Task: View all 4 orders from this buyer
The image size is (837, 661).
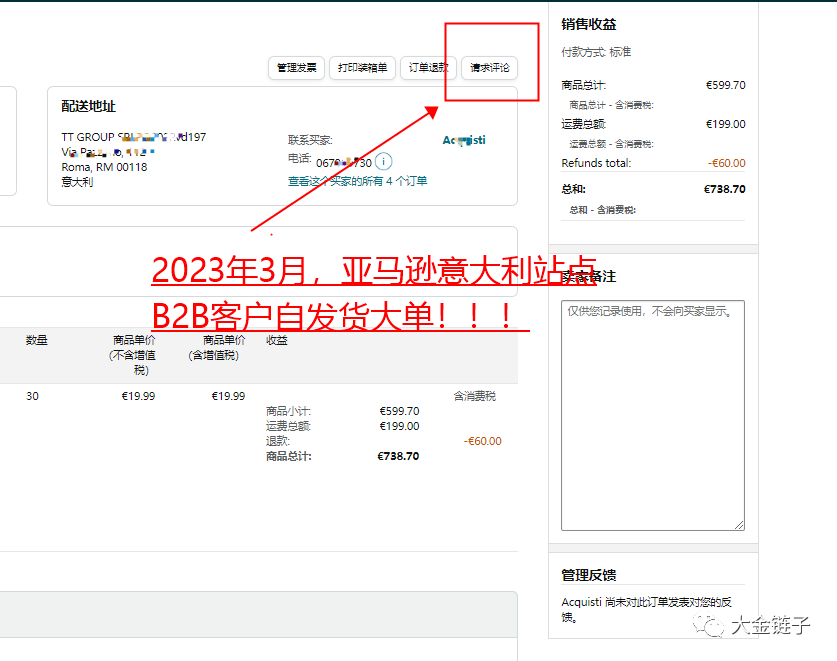Action: pos(358,181)
